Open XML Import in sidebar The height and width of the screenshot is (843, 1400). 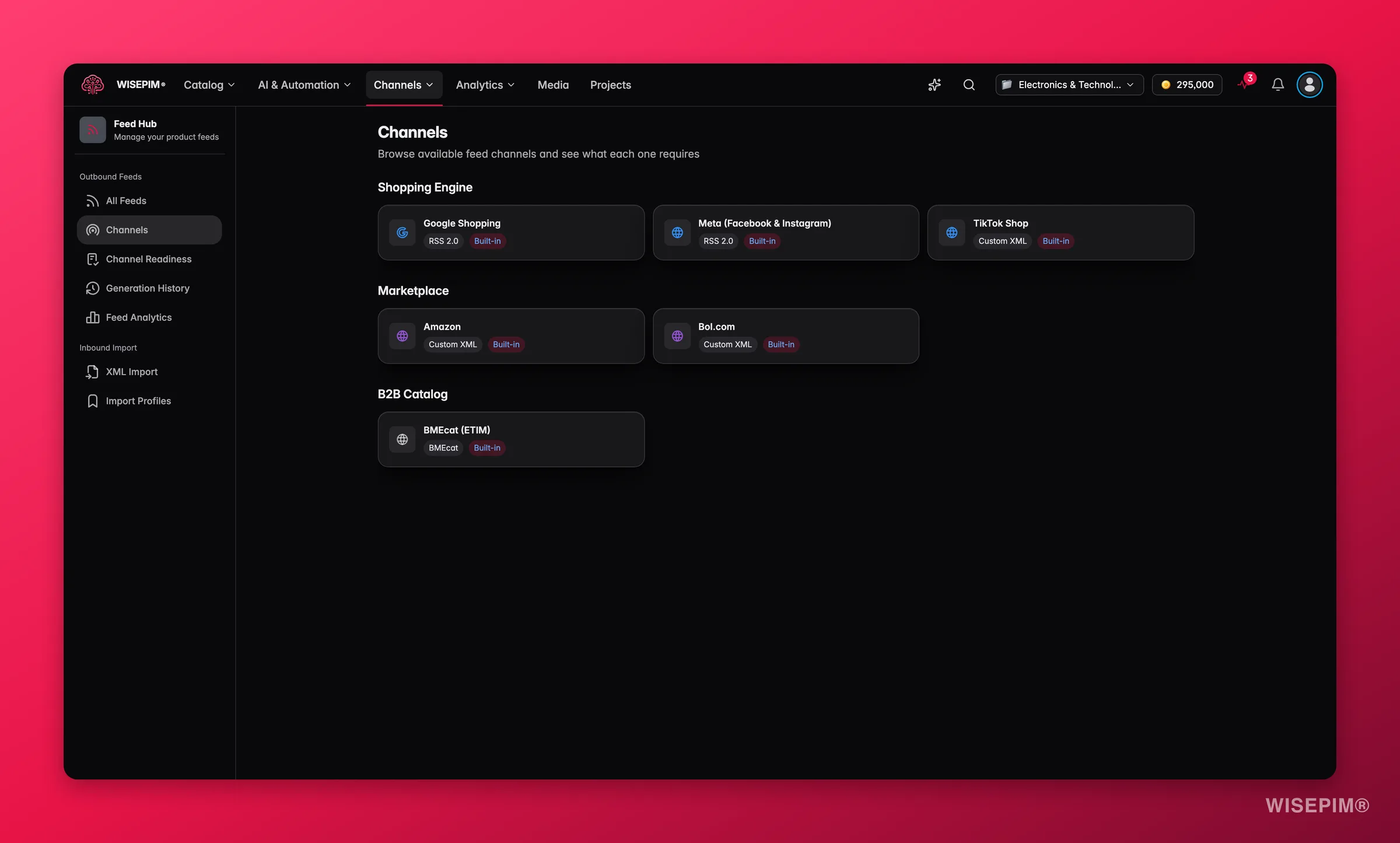tap(149, 372)
